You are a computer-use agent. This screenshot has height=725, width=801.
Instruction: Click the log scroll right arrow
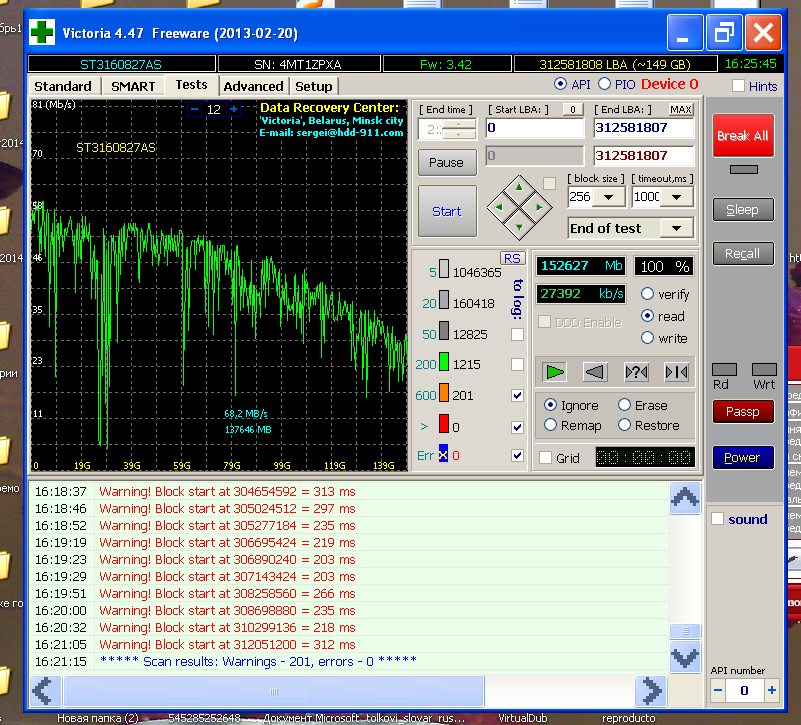(x=651, y=691)
